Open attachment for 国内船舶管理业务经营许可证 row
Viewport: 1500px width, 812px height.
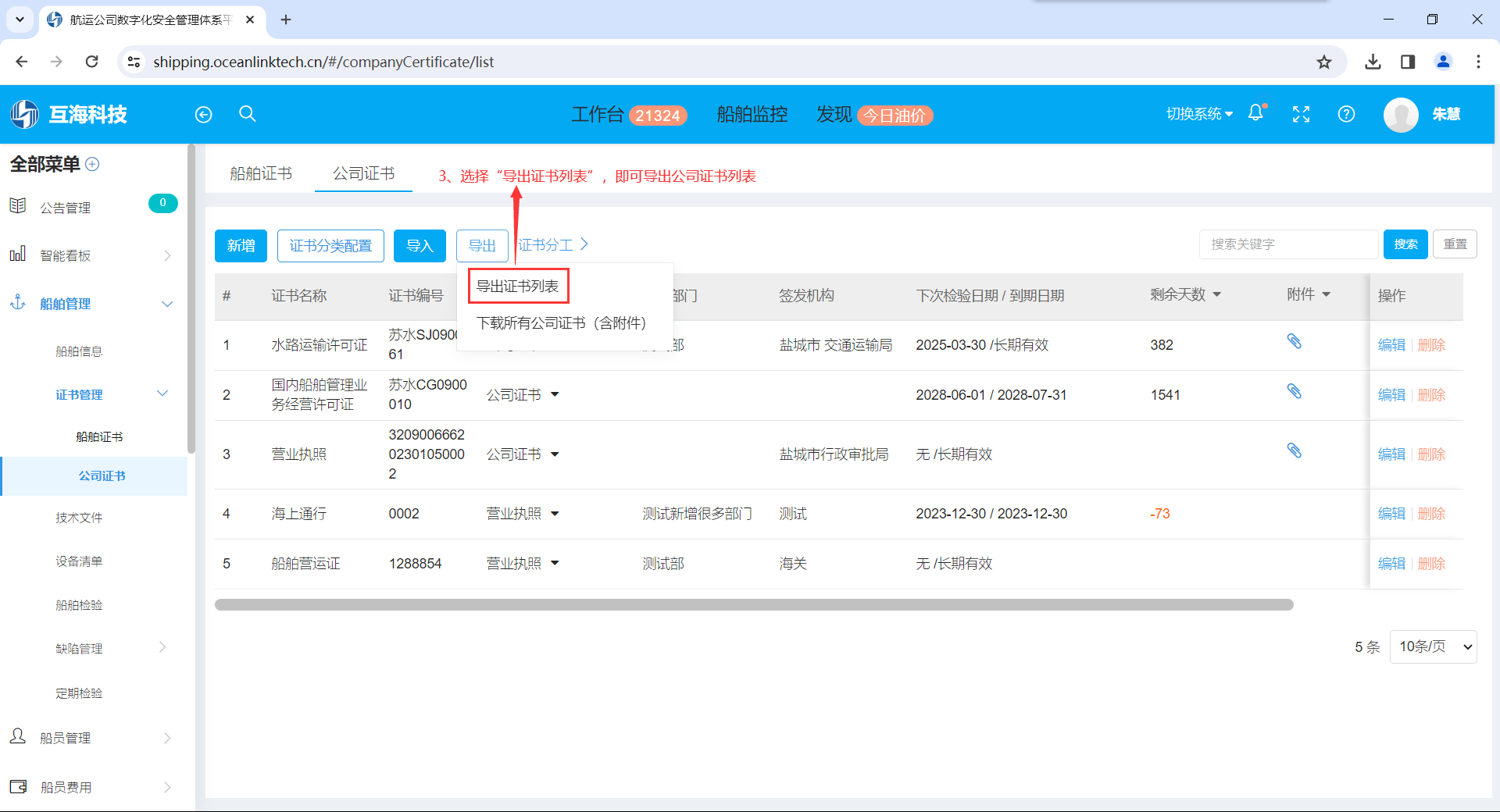pyautogui.click(x=1295, y=391)
